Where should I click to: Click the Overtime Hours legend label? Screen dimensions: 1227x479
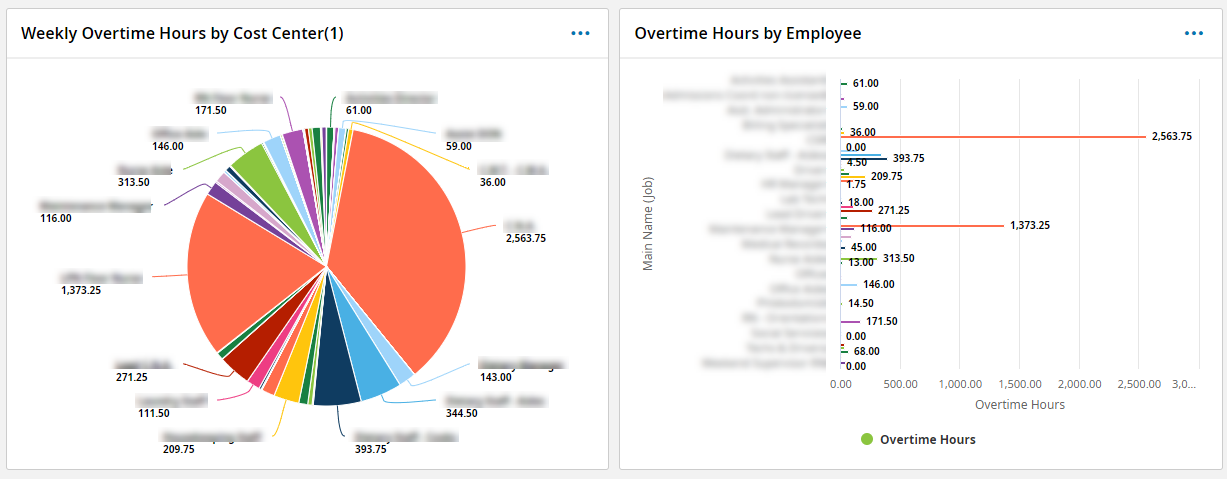click(x=928, y=439)
